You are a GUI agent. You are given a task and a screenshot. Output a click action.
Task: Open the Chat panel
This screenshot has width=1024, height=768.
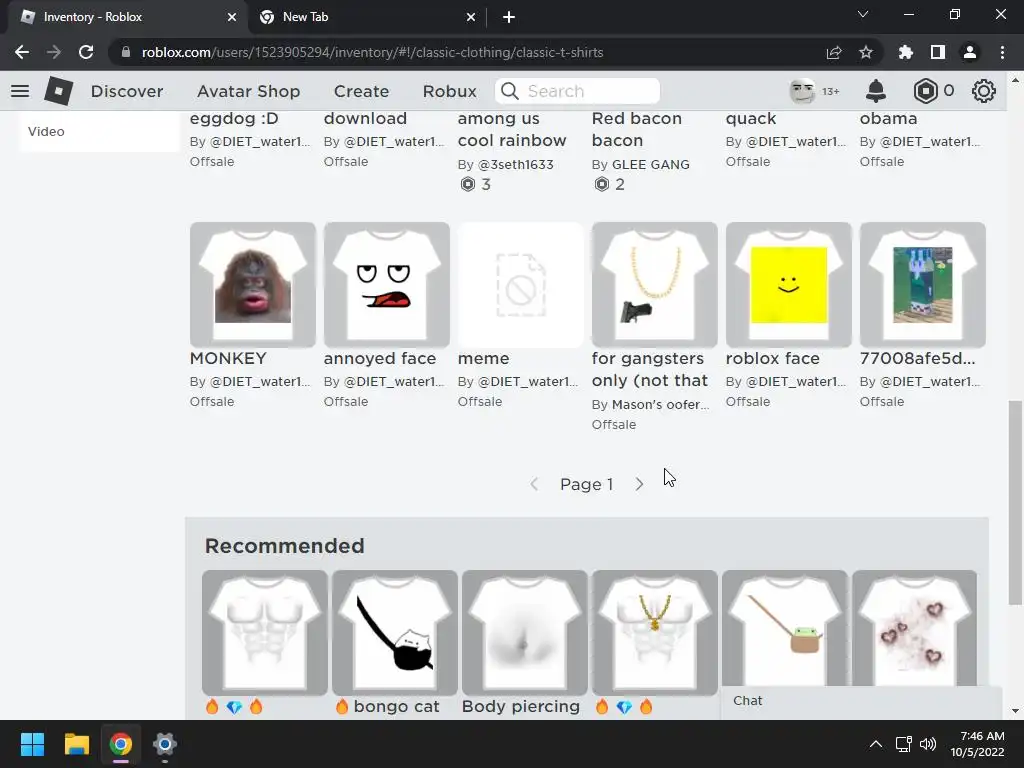pyautogui.click(x=861, y=701)
